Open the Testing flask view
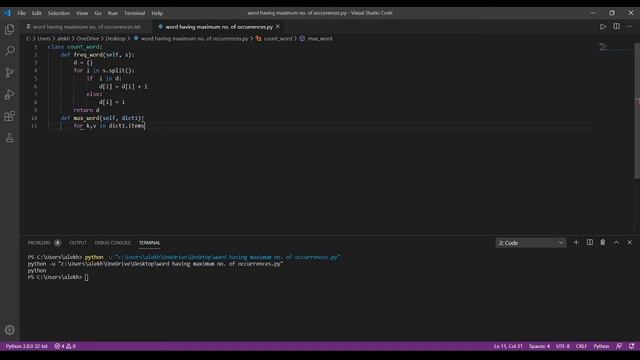 pyautogui.click(x=9, y=138)
